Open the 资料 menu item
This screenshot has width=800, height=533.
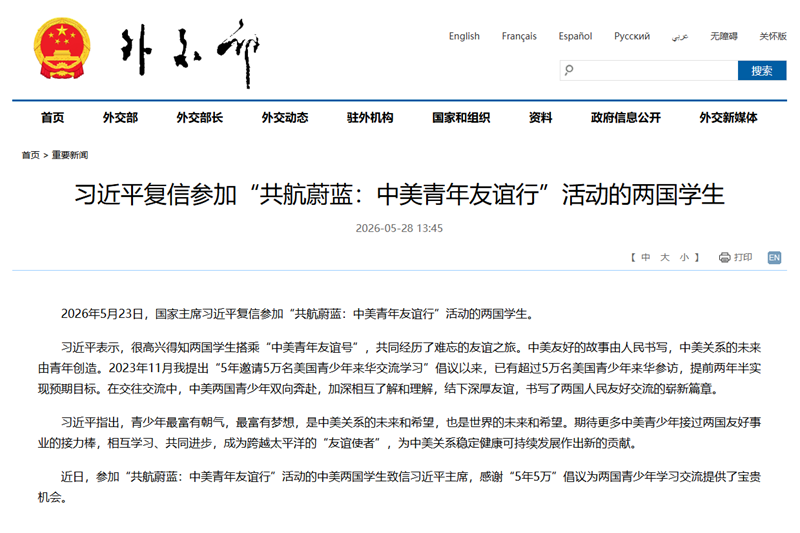point(540,118)
